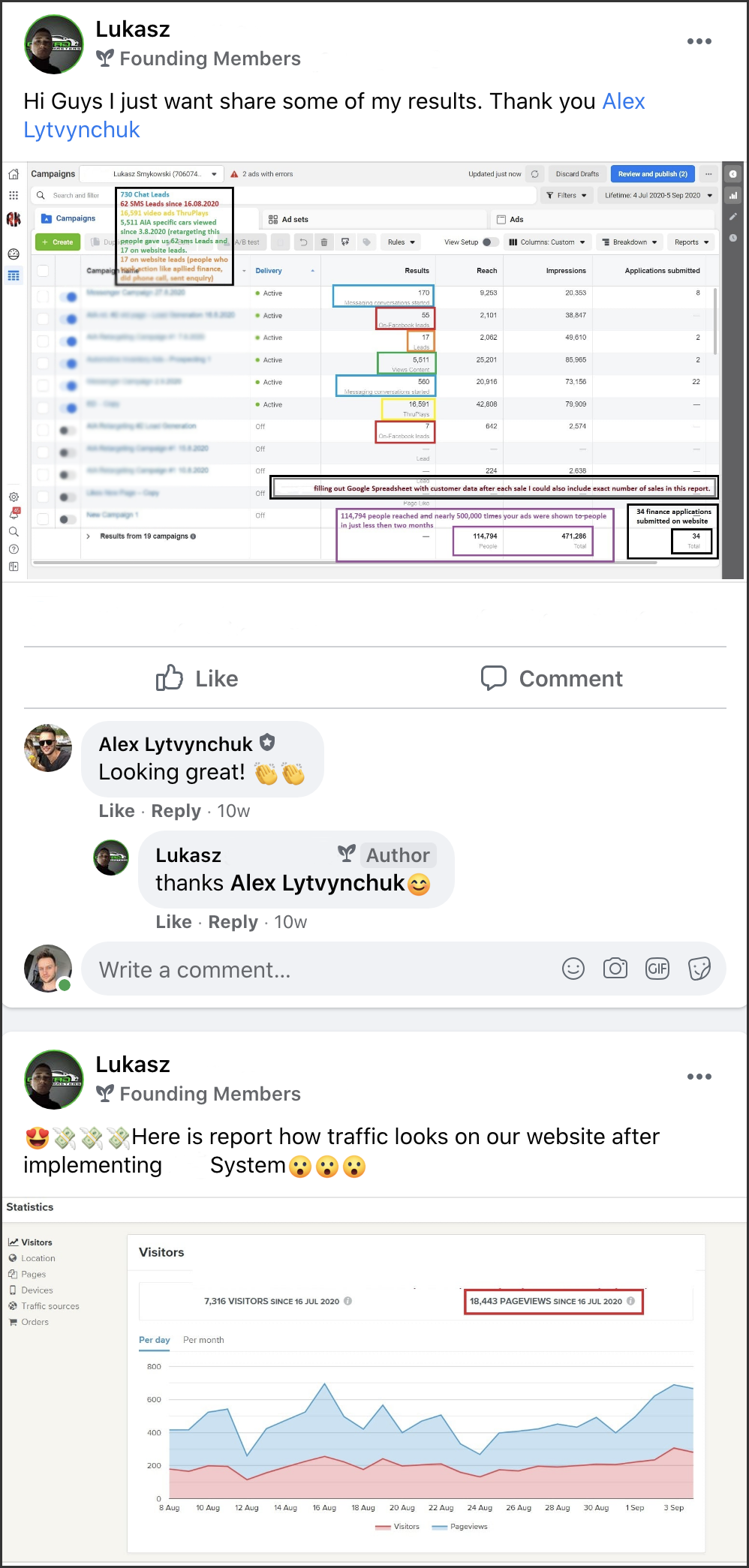
Task: Check the select-all campaigns checkbox in header
Action: tap(43, 271)
